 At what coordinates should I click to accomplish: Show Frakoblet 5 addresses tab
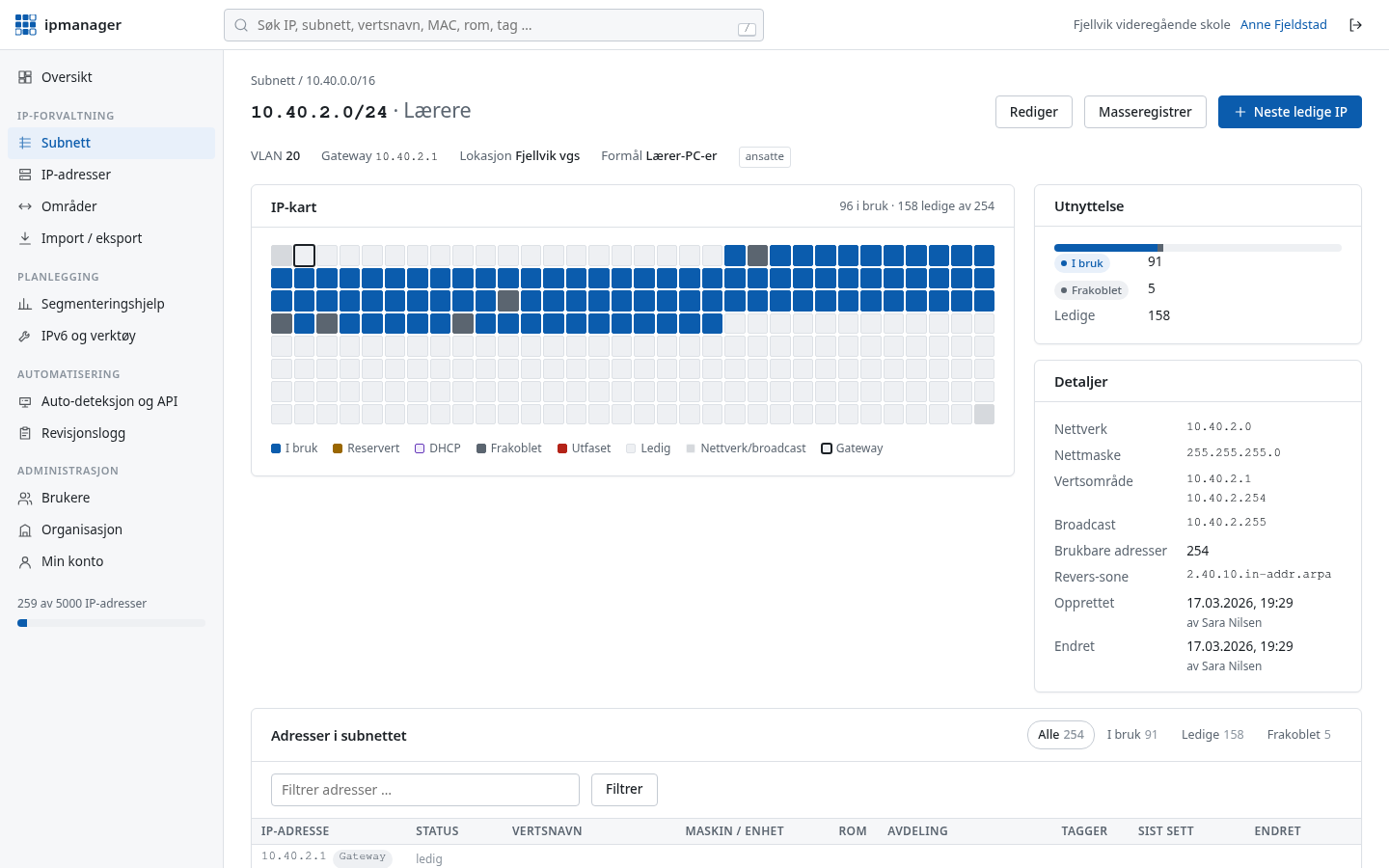pyautogui.click(x=1299, y=735)
